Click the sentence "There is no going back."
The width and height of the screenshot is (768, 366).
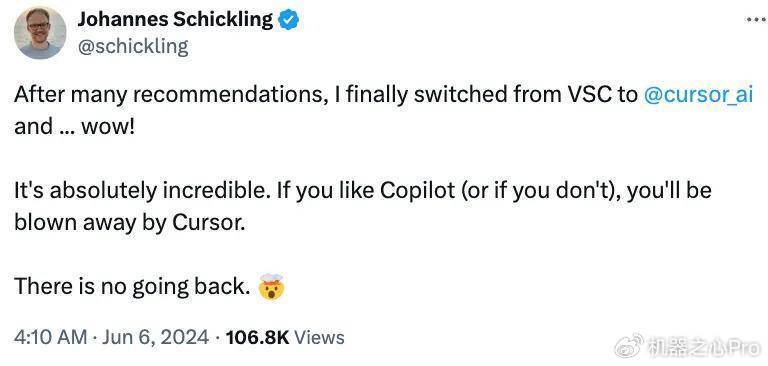click(132, 287)
